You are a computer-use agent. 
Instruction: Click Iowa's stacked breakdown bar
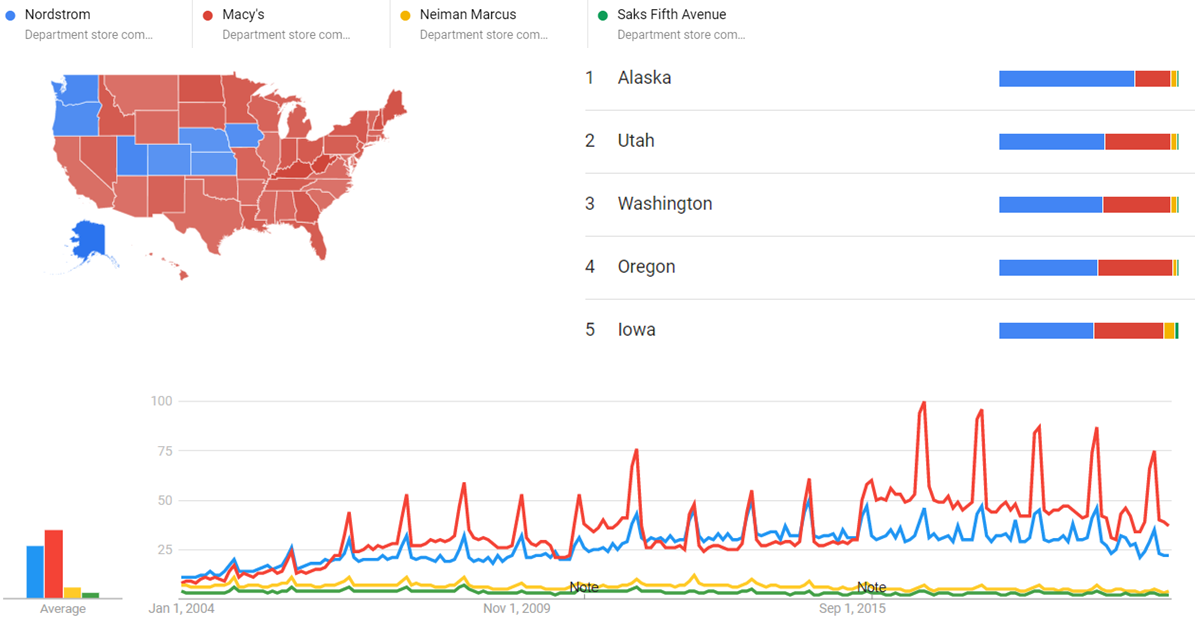(x=1088, y=331)
